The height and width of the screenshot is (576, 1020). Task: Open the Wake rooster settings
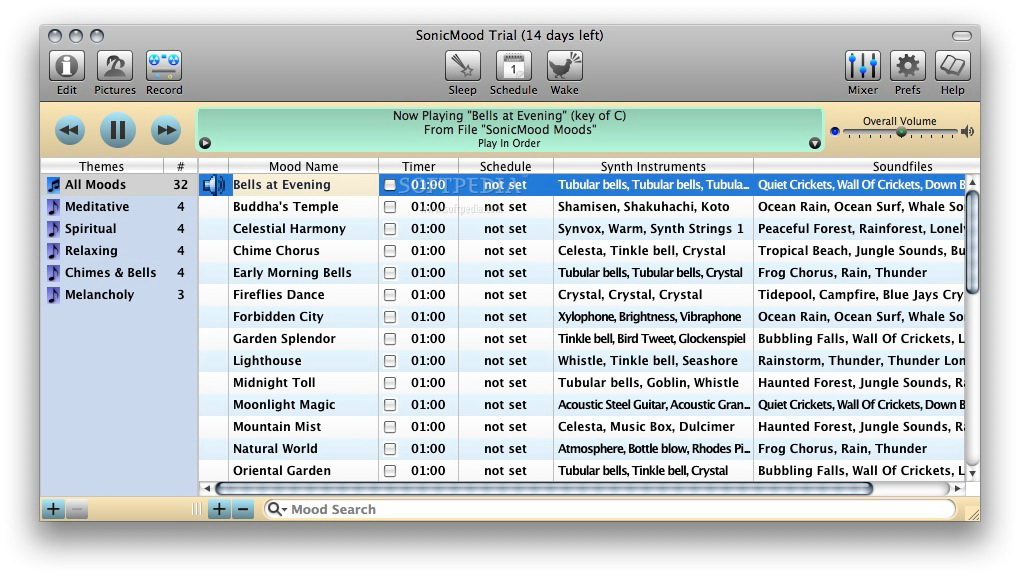click(x=564, y=68)
